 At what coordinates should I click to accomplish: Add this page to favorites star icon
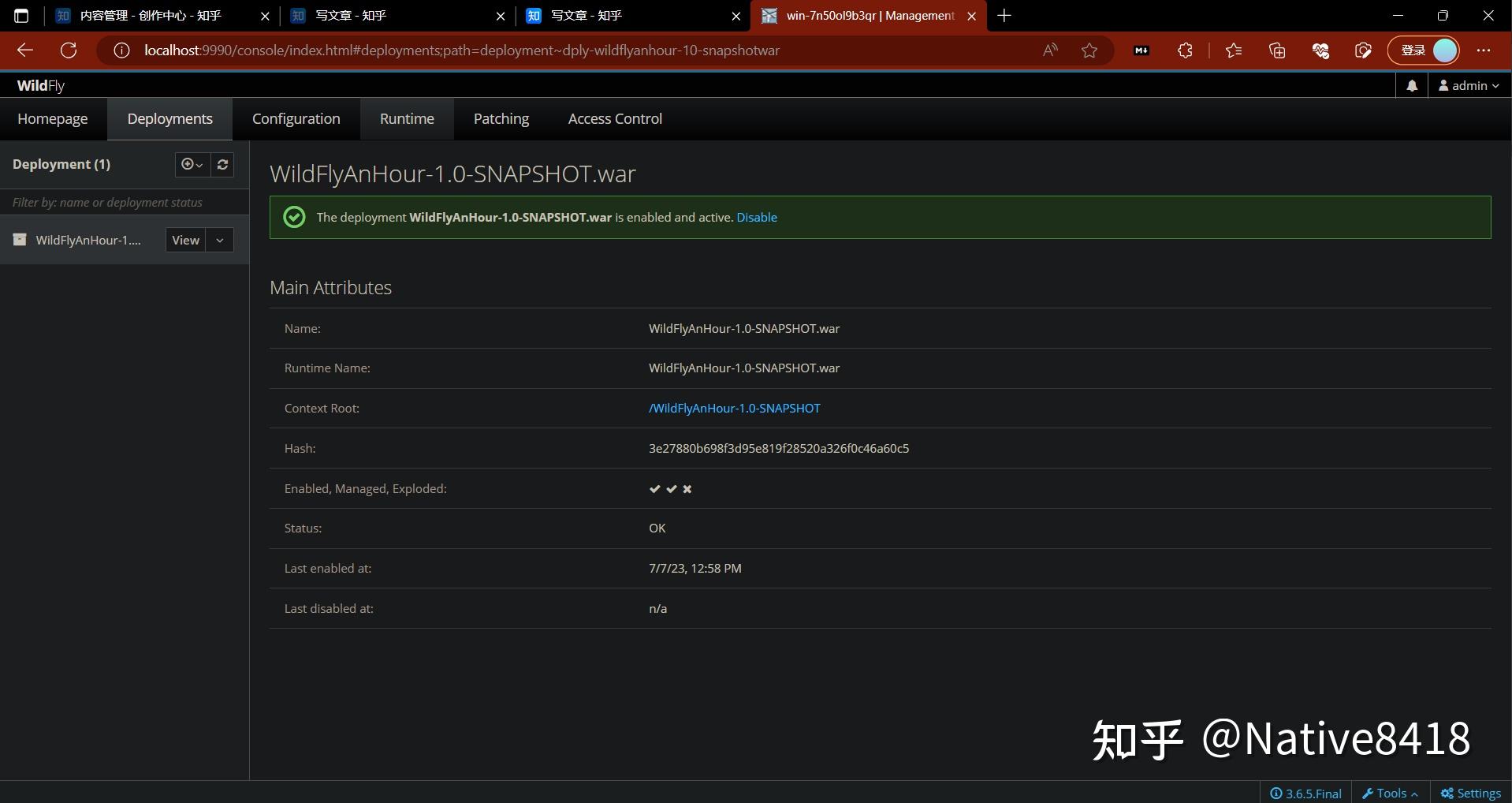tap(1089, 50)
